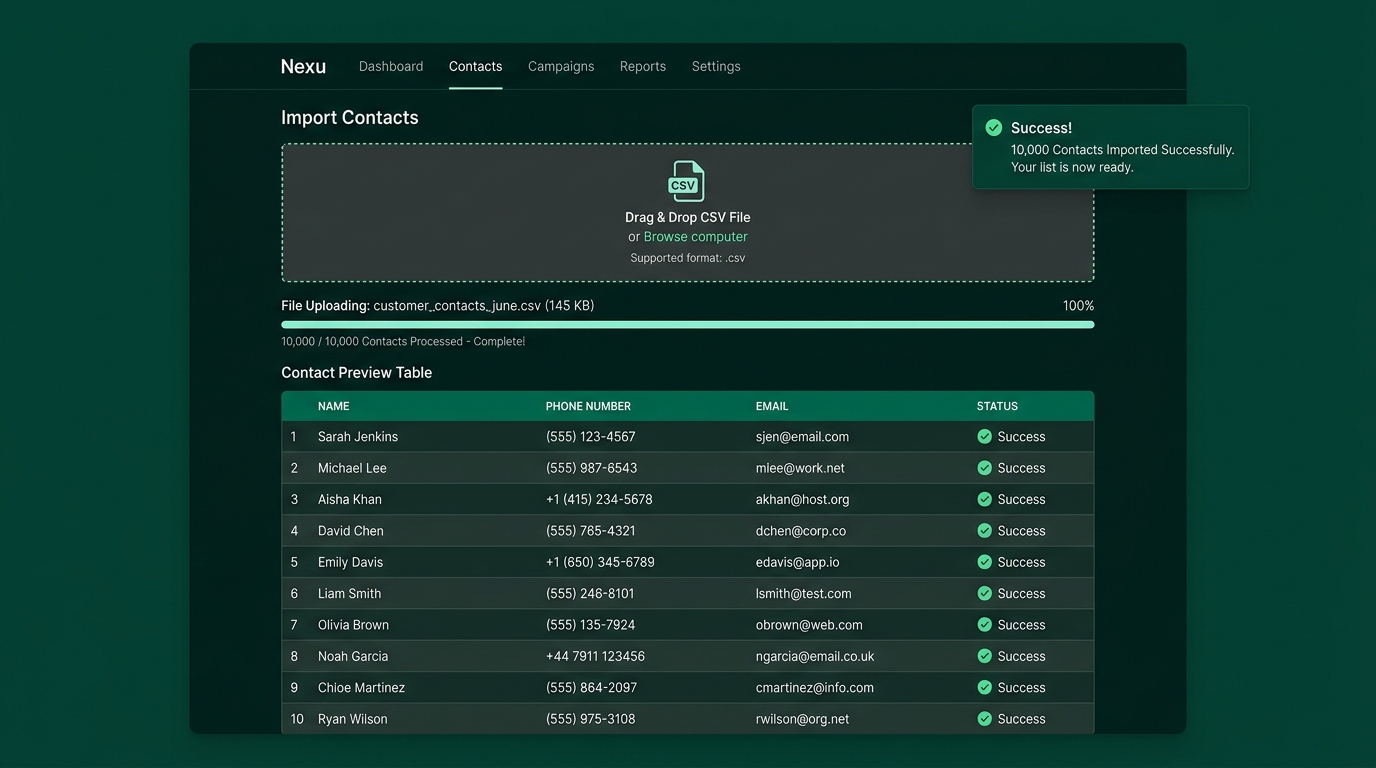
Task: Click the CSV file upload icon
Action: [687, 182]
